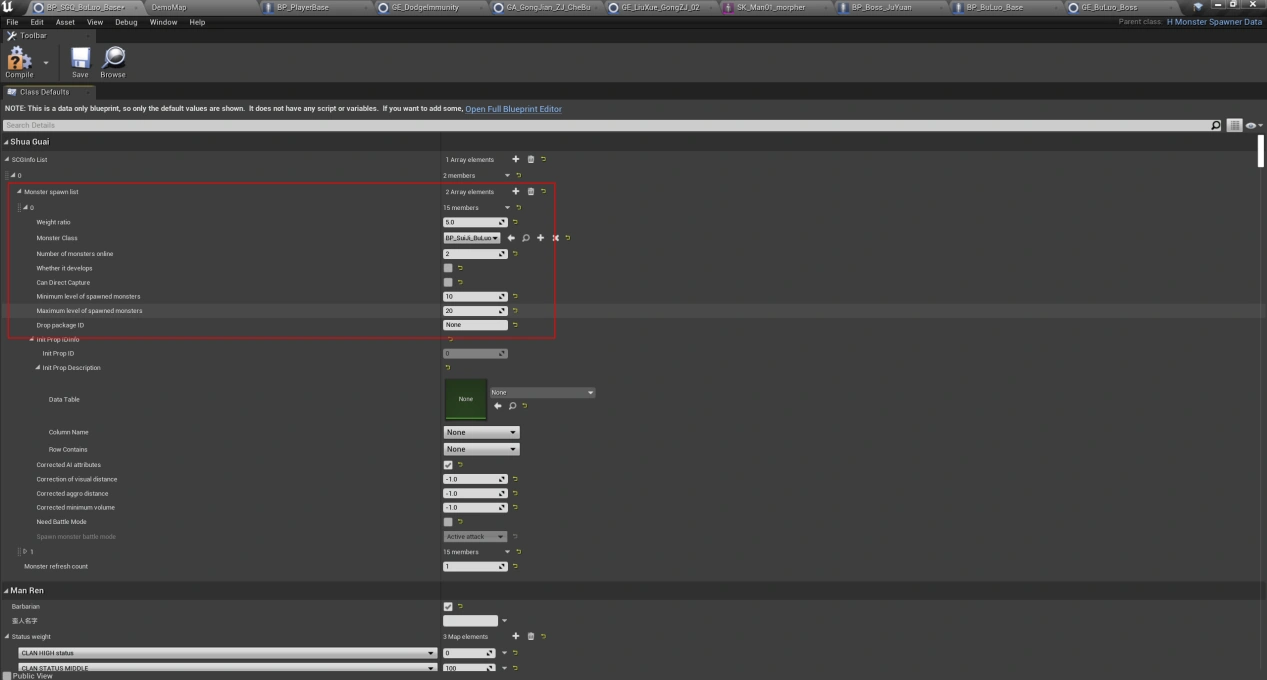Click the Search Details field
Viewport: 1267px width, 680px height.
click(604, 125)
